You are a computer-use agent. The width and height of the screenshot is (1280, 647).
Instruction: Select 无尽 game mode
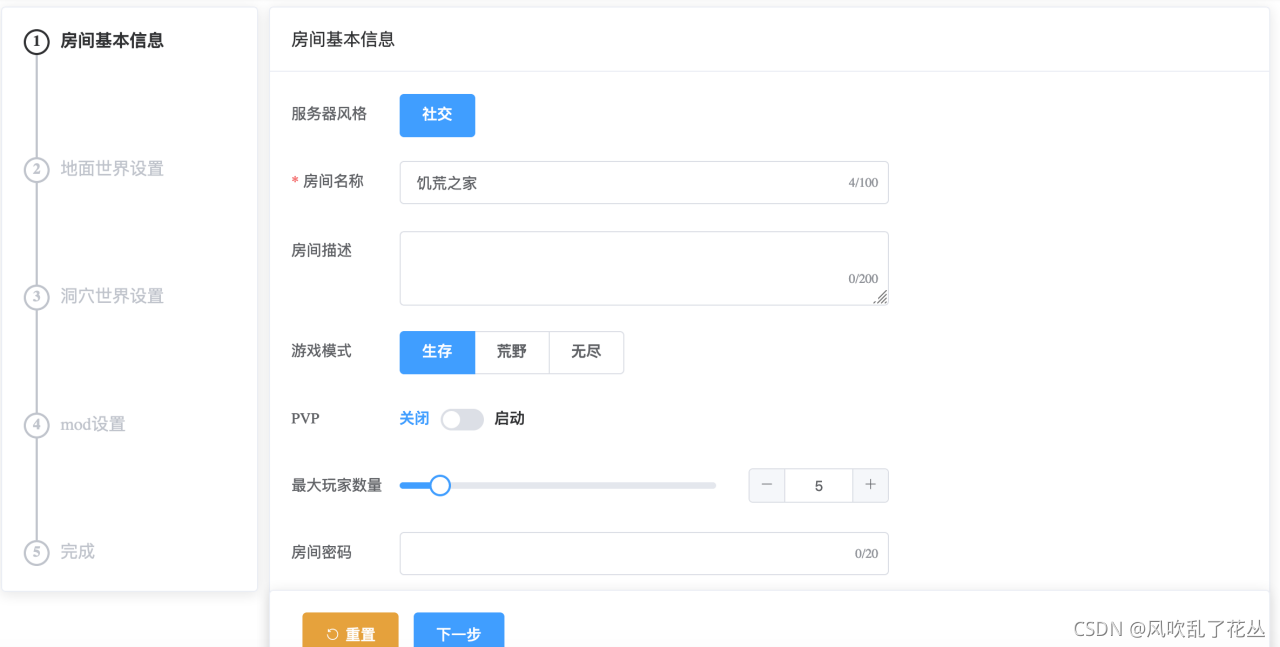pyautogui.click(x=586, y=352)
